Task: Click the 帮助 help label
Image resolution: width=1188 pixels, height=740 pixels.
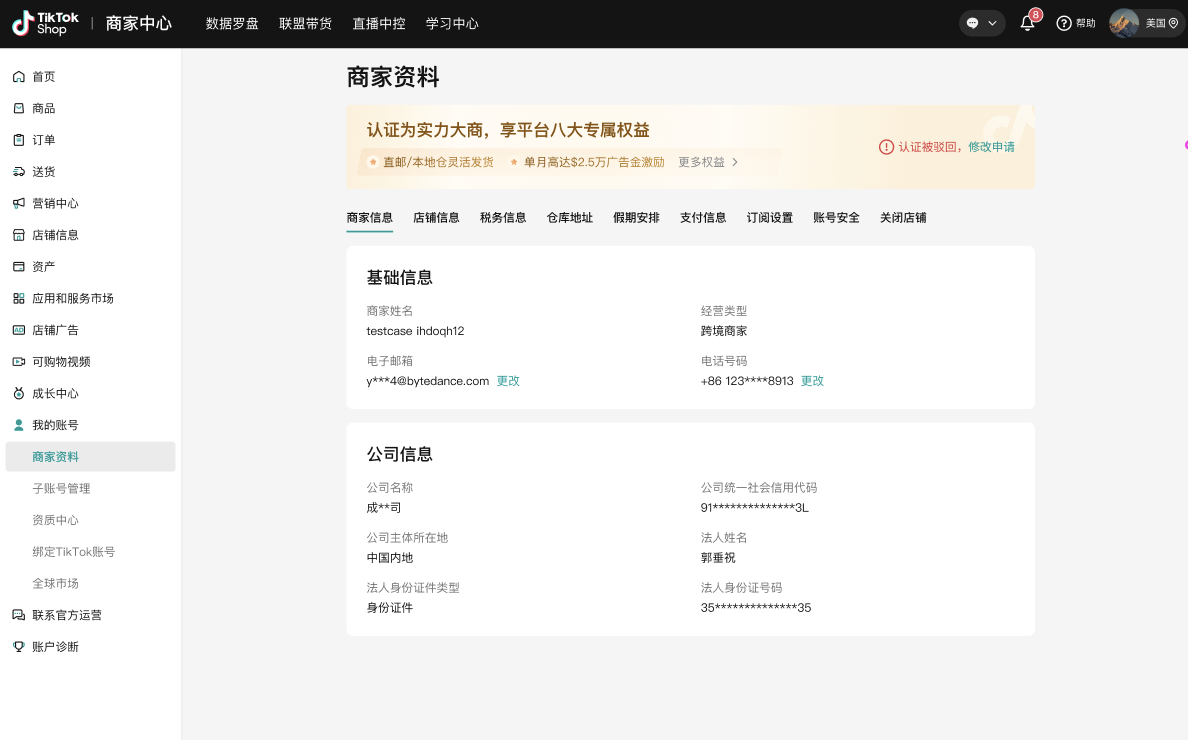Action: (x=1086, y=23)
